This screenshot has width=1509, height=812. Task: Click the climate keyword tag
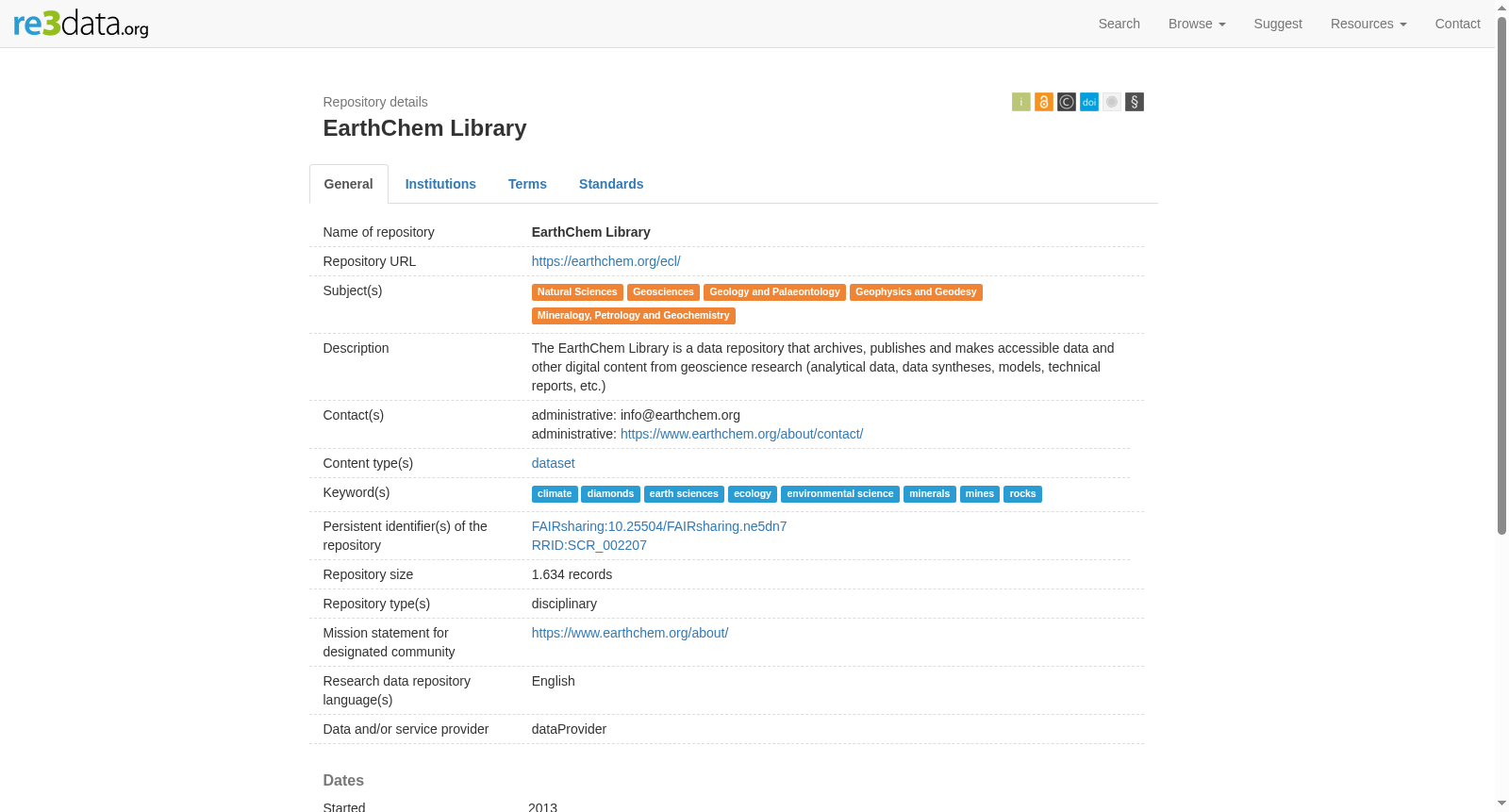(x=555, y=494)
